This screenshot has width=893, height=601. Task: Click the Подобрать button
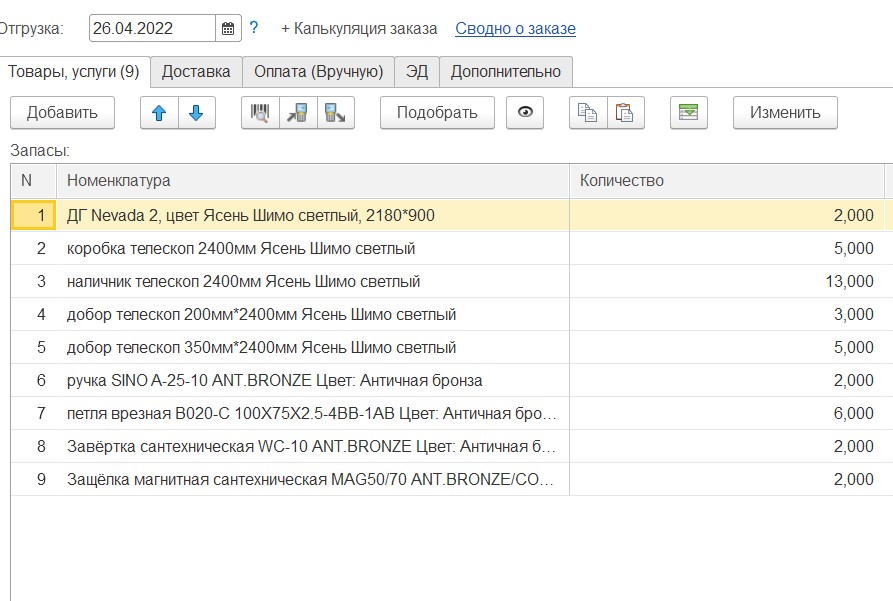click(437, 113)
